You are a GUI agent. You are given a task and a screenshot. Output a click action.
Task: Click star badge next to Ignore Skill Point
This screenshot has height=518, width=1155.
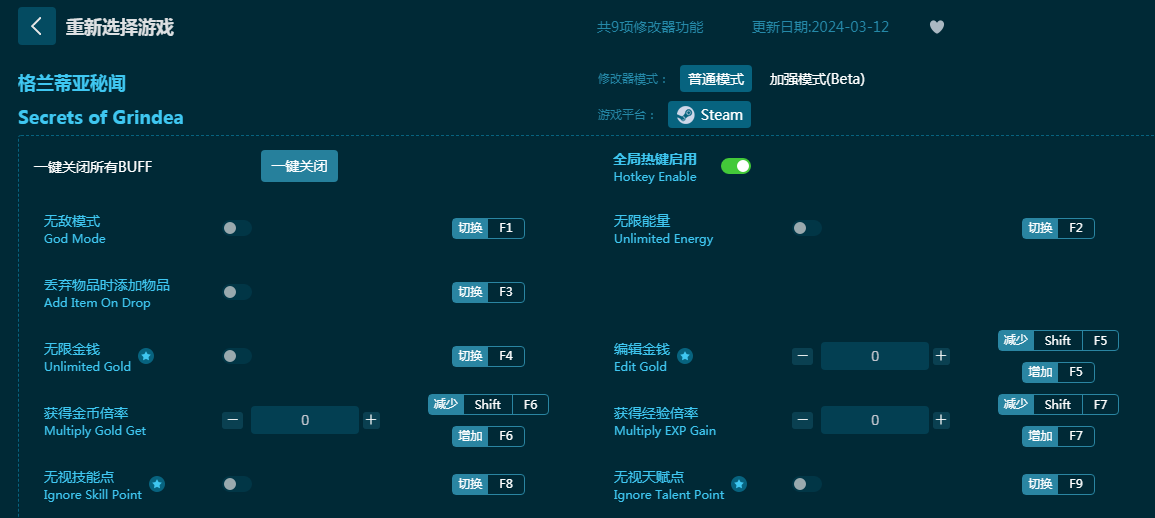click(x=157, y=484)
